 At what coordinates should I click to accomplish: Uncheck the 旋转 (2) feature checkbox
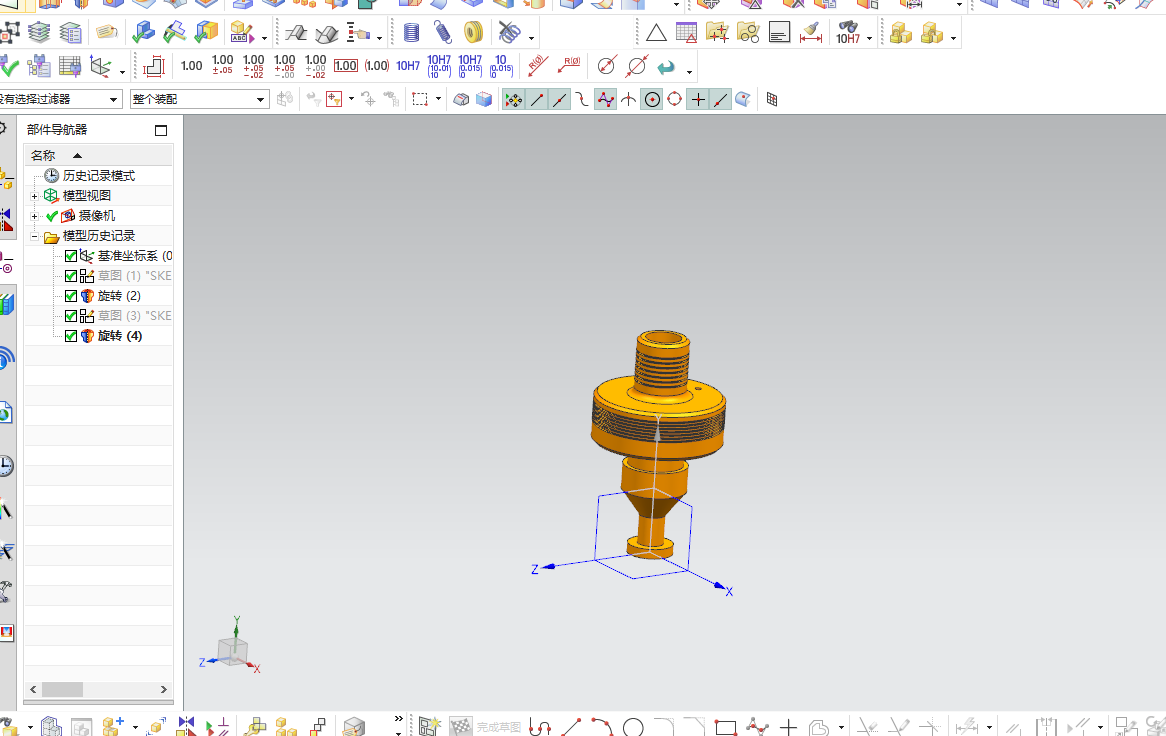tap(71, 296)
